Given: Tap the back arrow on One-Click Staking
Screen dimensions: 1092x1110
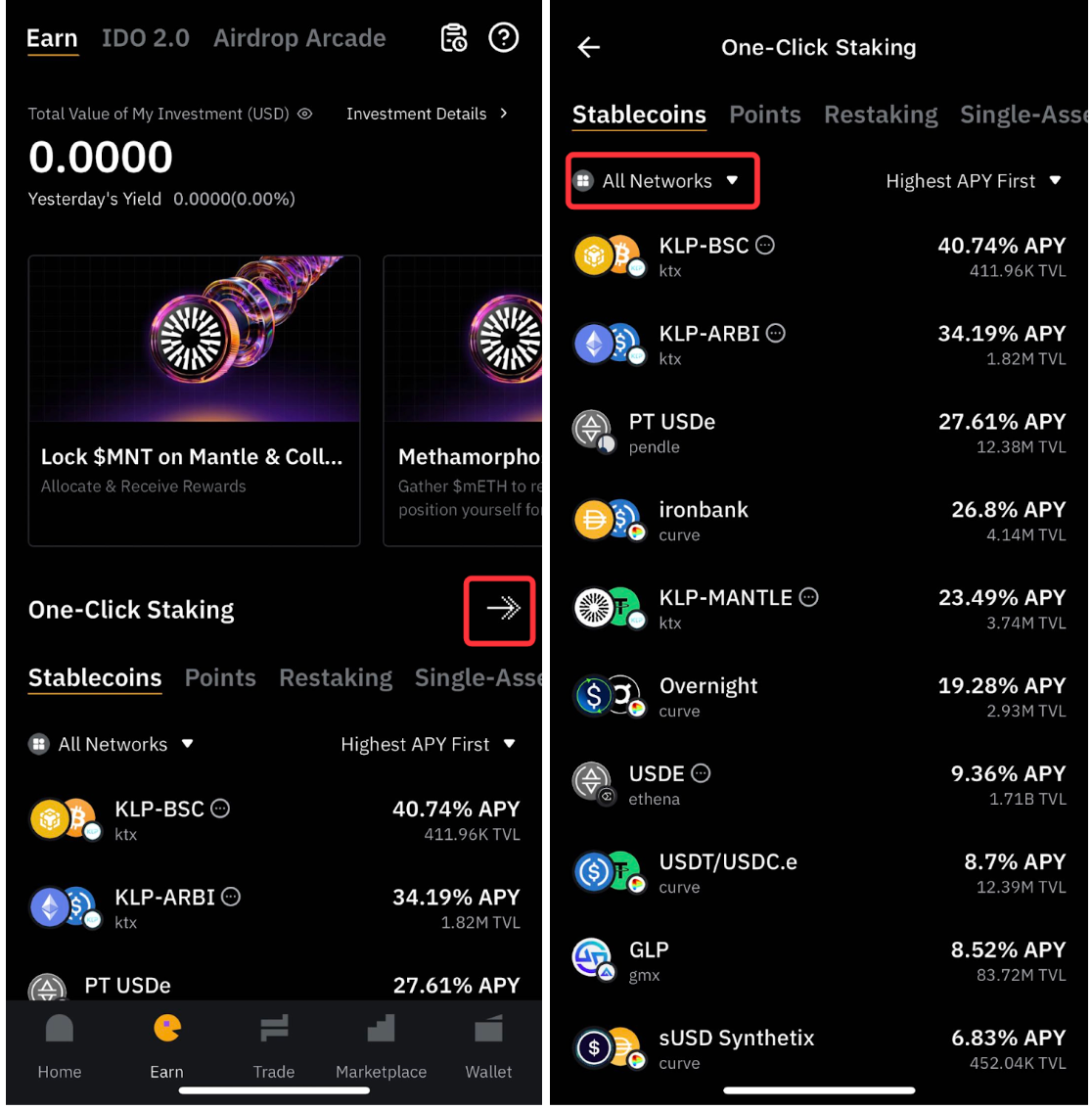Looking at the screenshot, I should pyautogui.click(x=588, y=47).
